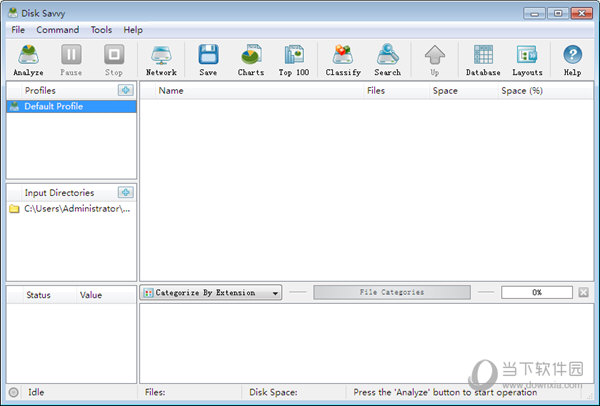Show the Top 100 files
Viewport: 600px width, 406px height.
(x=294, y=60)
